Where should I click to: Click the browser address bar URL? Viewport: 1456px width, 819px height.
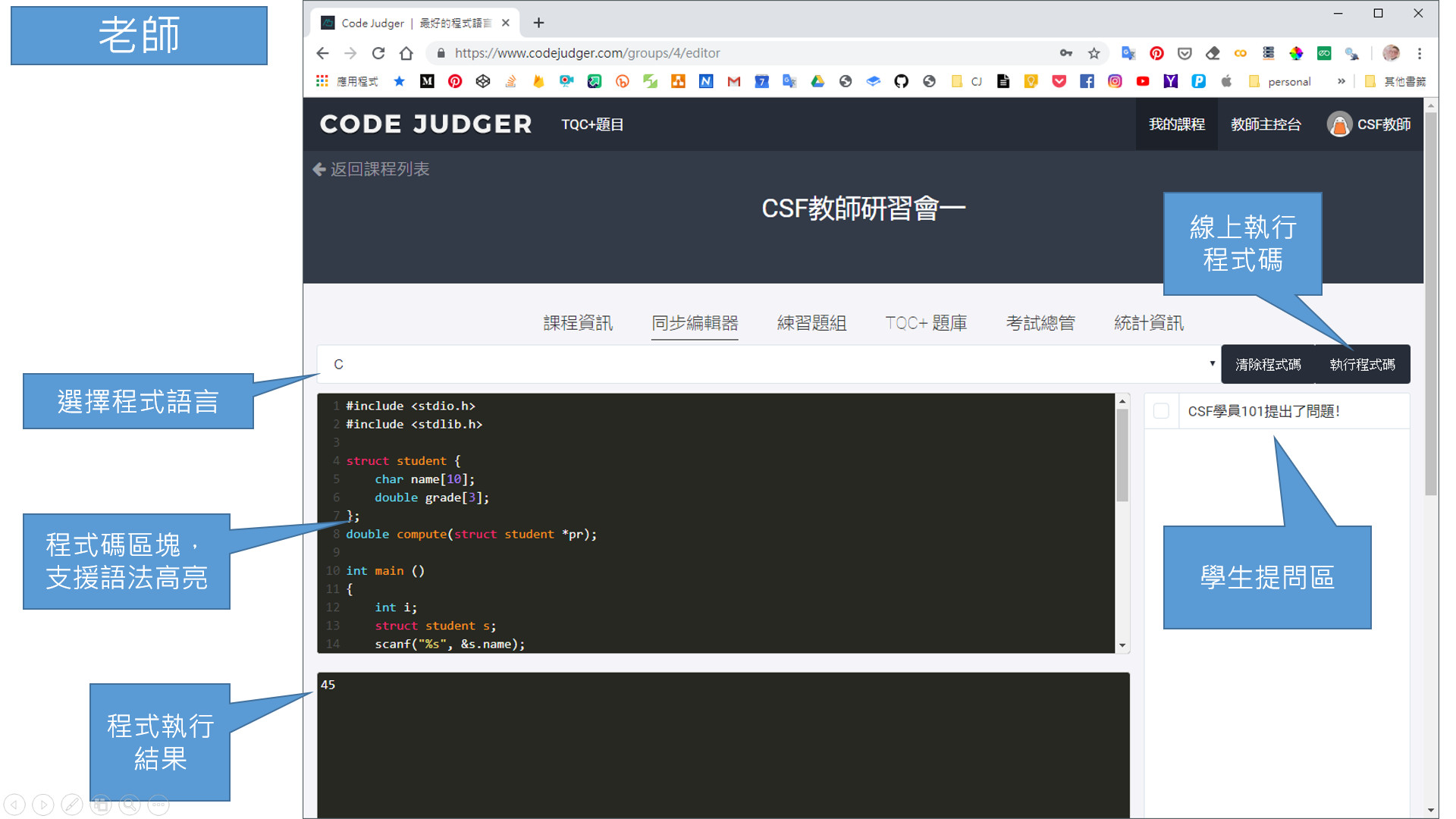point(587,53)
